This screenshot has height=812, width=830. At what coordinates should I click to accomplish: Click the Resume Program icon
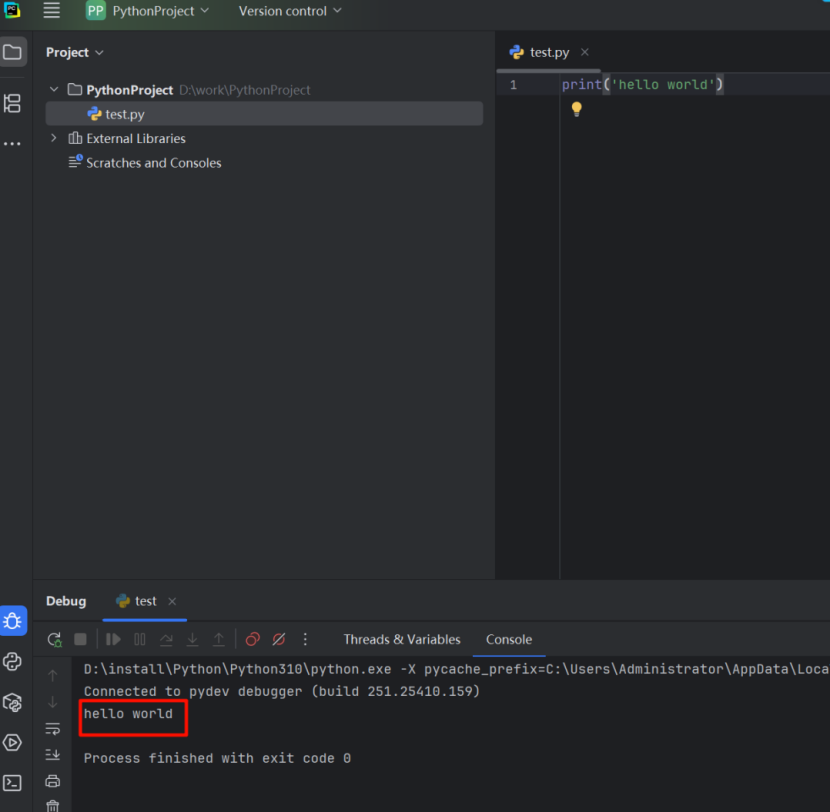pyautogui.click(x=113, y=639)
